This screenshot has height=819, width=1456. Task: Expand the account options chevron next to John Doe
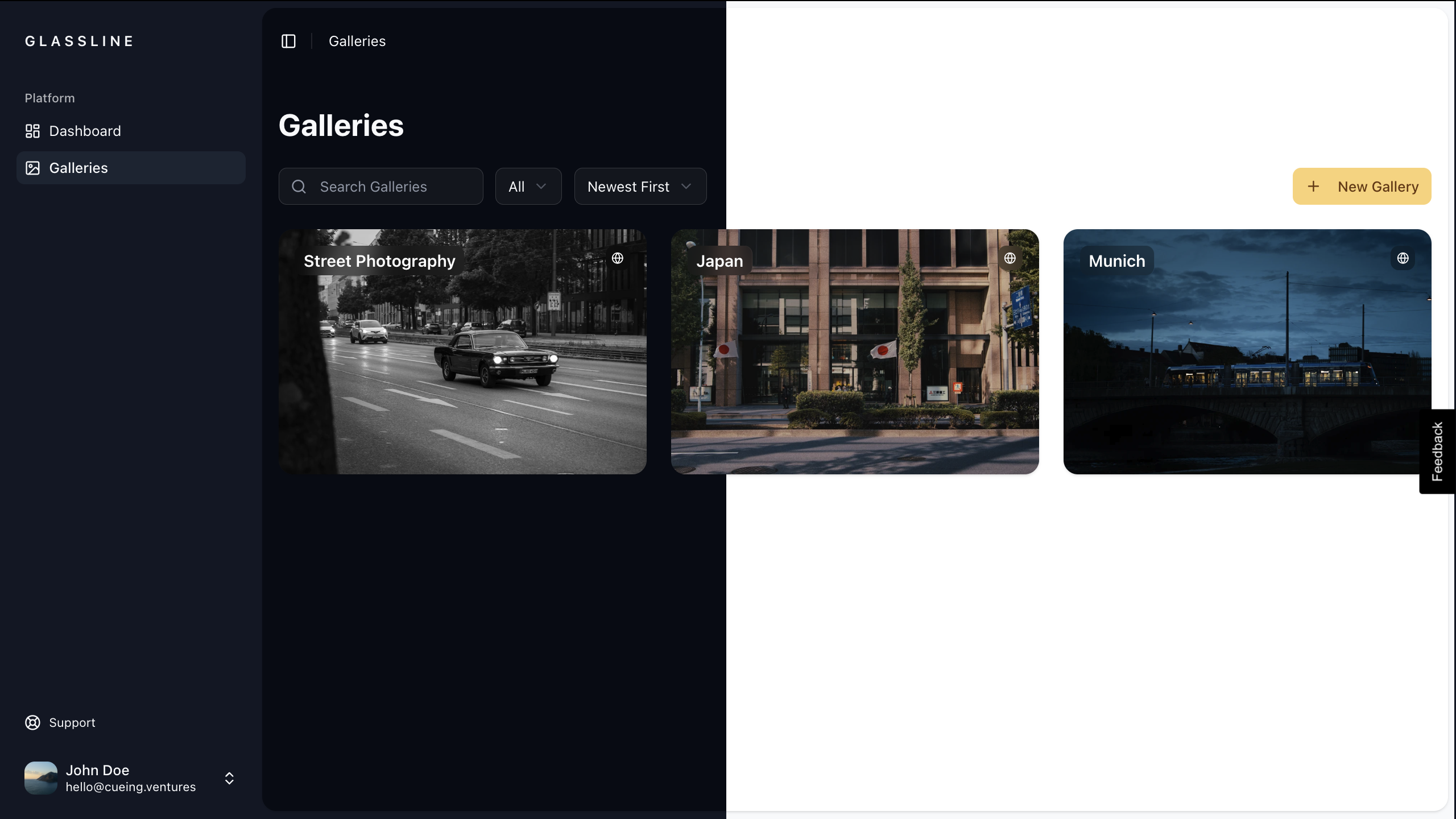point(229,778)
